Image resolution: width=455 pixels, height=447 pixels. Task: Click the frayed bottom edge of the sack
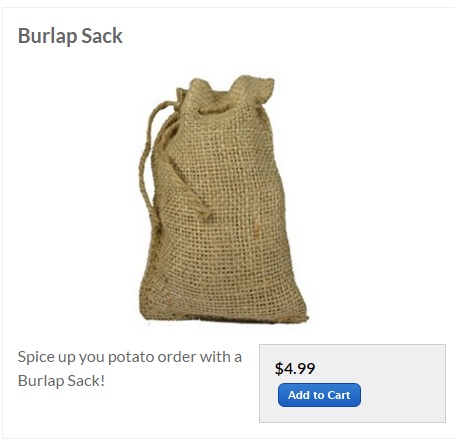coord(223,317)
